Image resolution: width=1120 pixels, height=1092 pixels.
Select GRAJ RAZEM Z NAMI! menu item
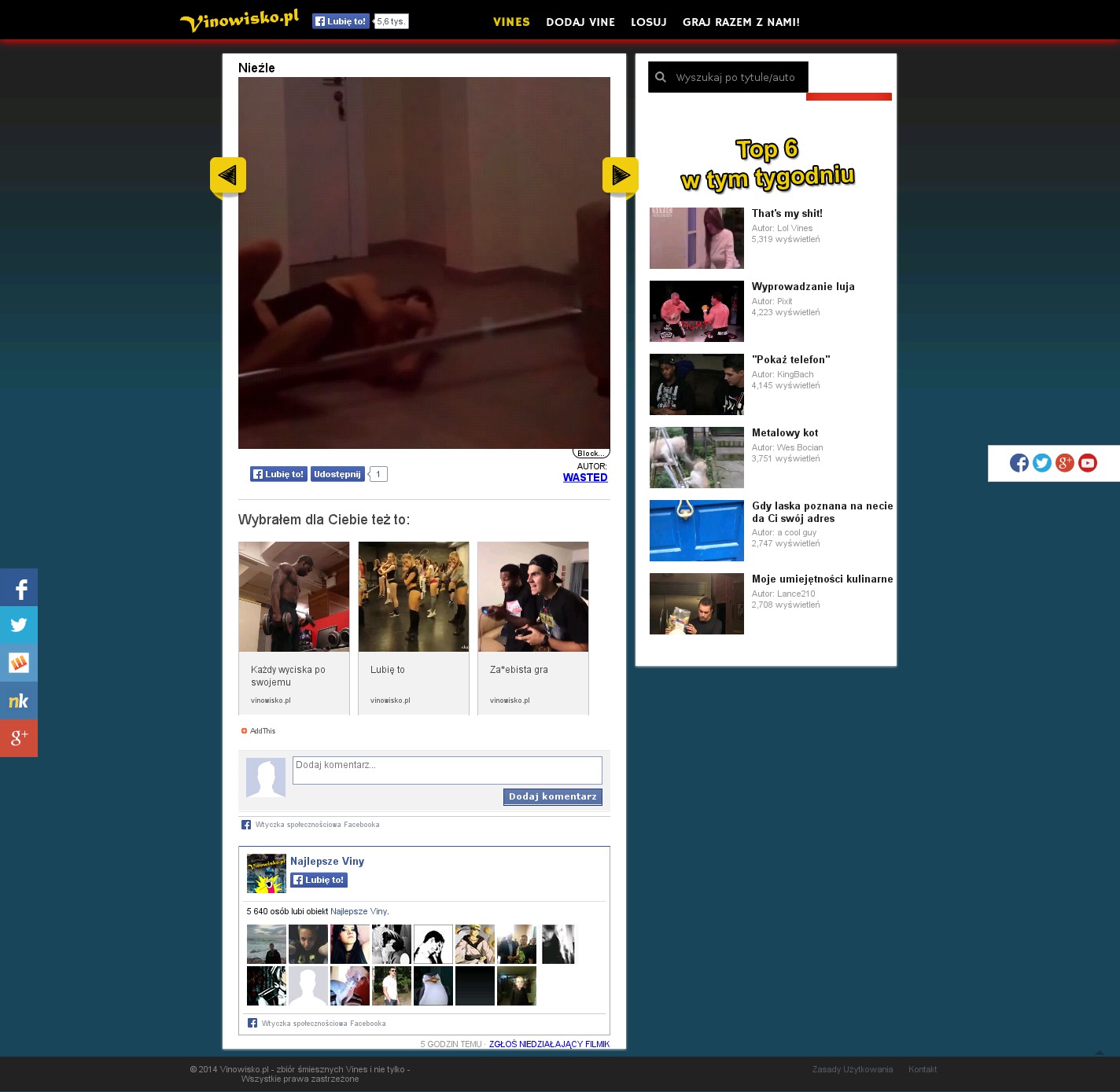pos(741,22)
